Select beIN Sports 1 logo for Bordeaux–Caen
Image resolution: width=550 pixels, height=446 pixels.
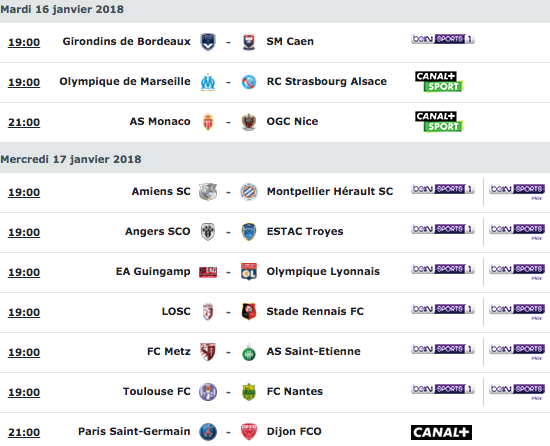(x=443, y=39)
